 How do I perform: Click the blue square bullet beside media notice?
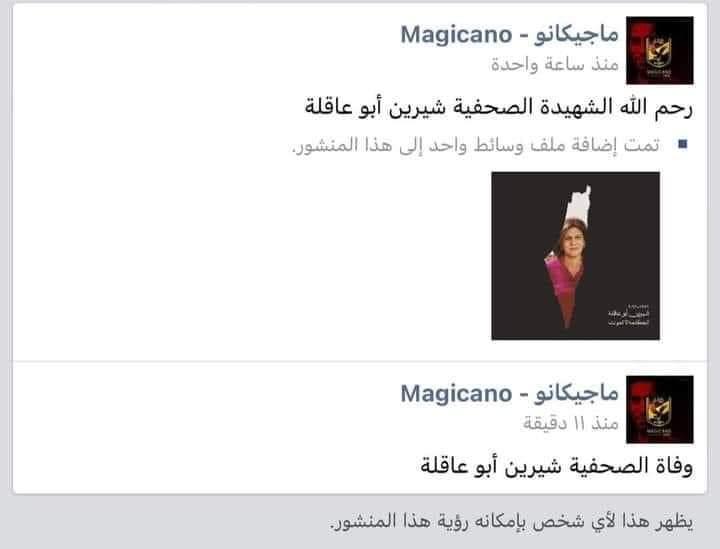(682, 145)
